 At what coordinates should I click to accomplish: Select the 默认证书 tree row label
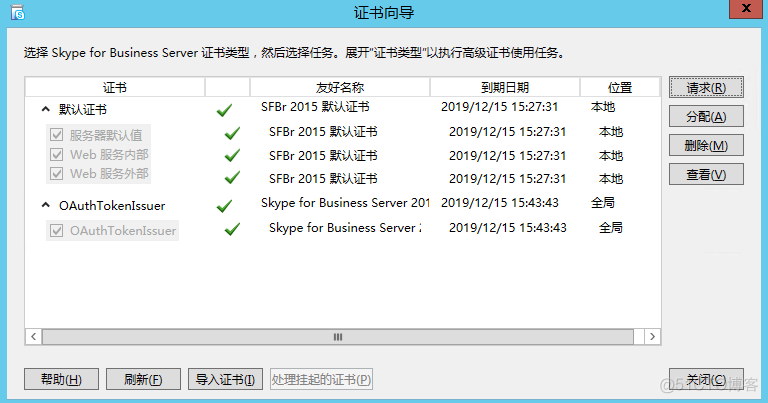click(x=83, y=109)
